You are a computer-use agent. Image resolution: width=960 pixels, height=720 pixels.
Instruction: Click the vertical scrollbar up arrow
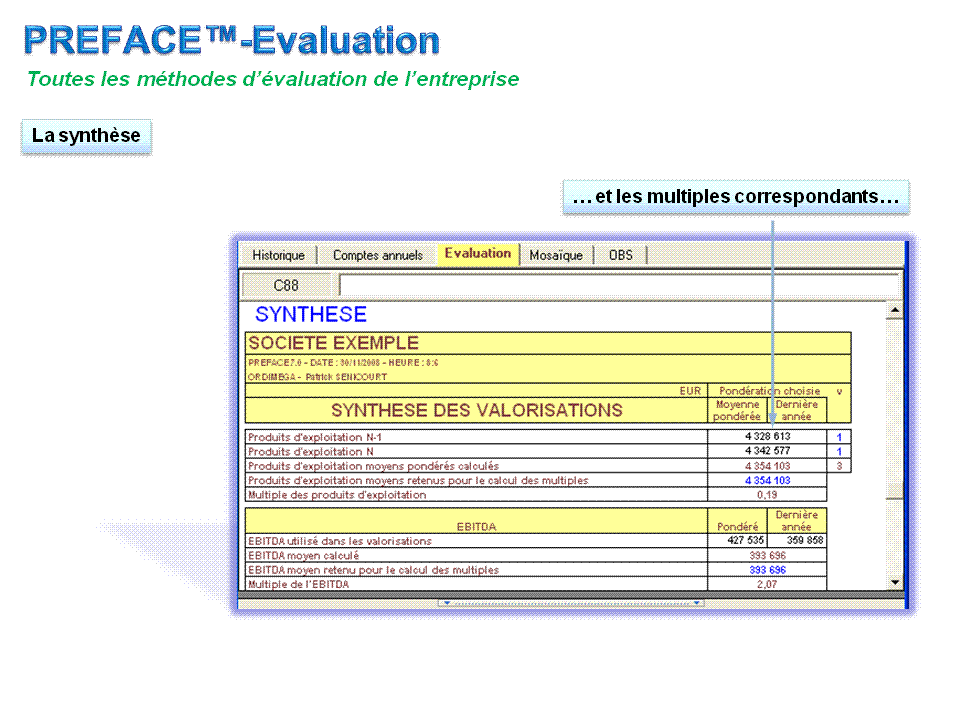click(895, 310)
